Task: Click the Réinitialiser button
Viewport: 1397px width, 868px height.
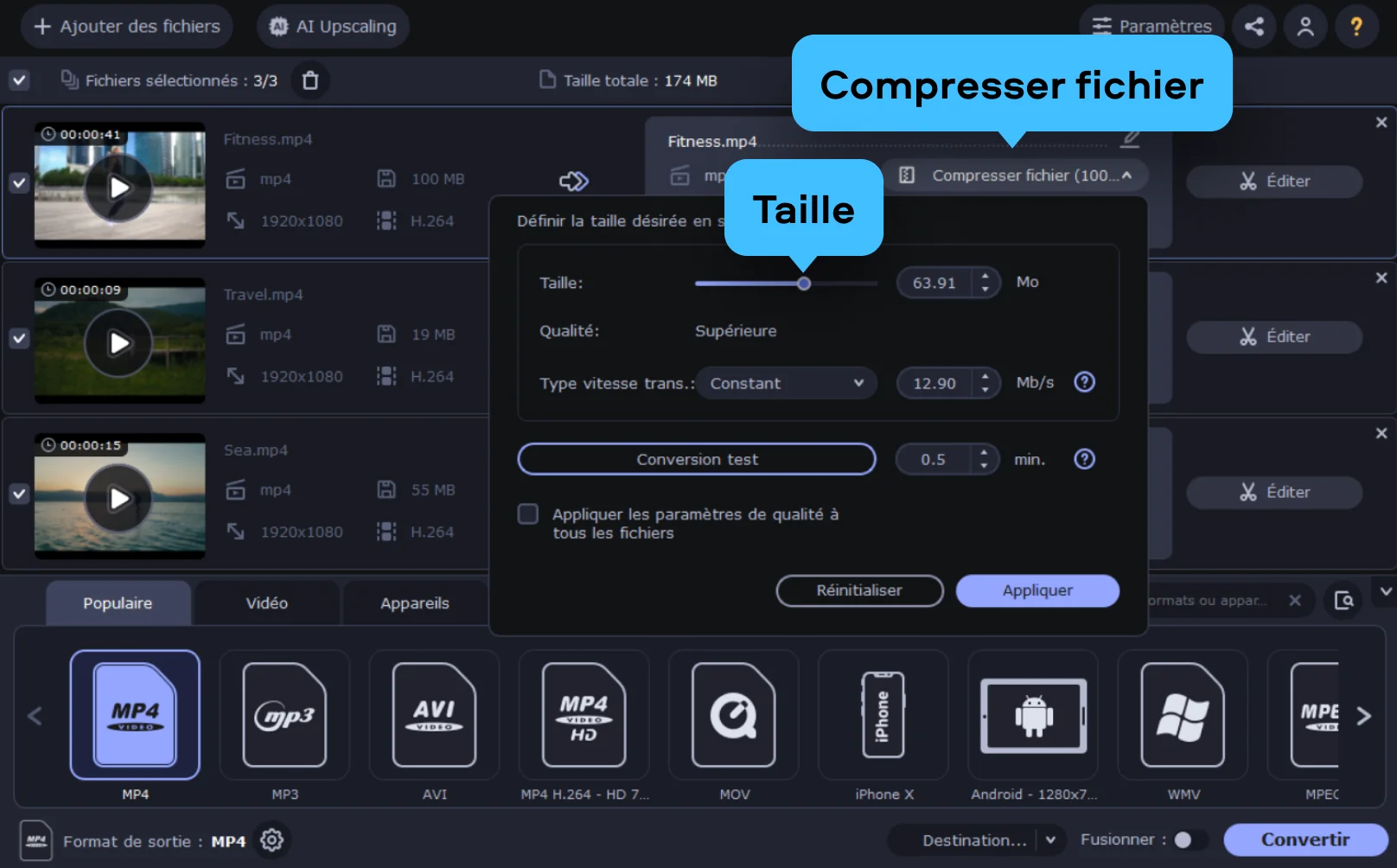Action: point(859,590)
